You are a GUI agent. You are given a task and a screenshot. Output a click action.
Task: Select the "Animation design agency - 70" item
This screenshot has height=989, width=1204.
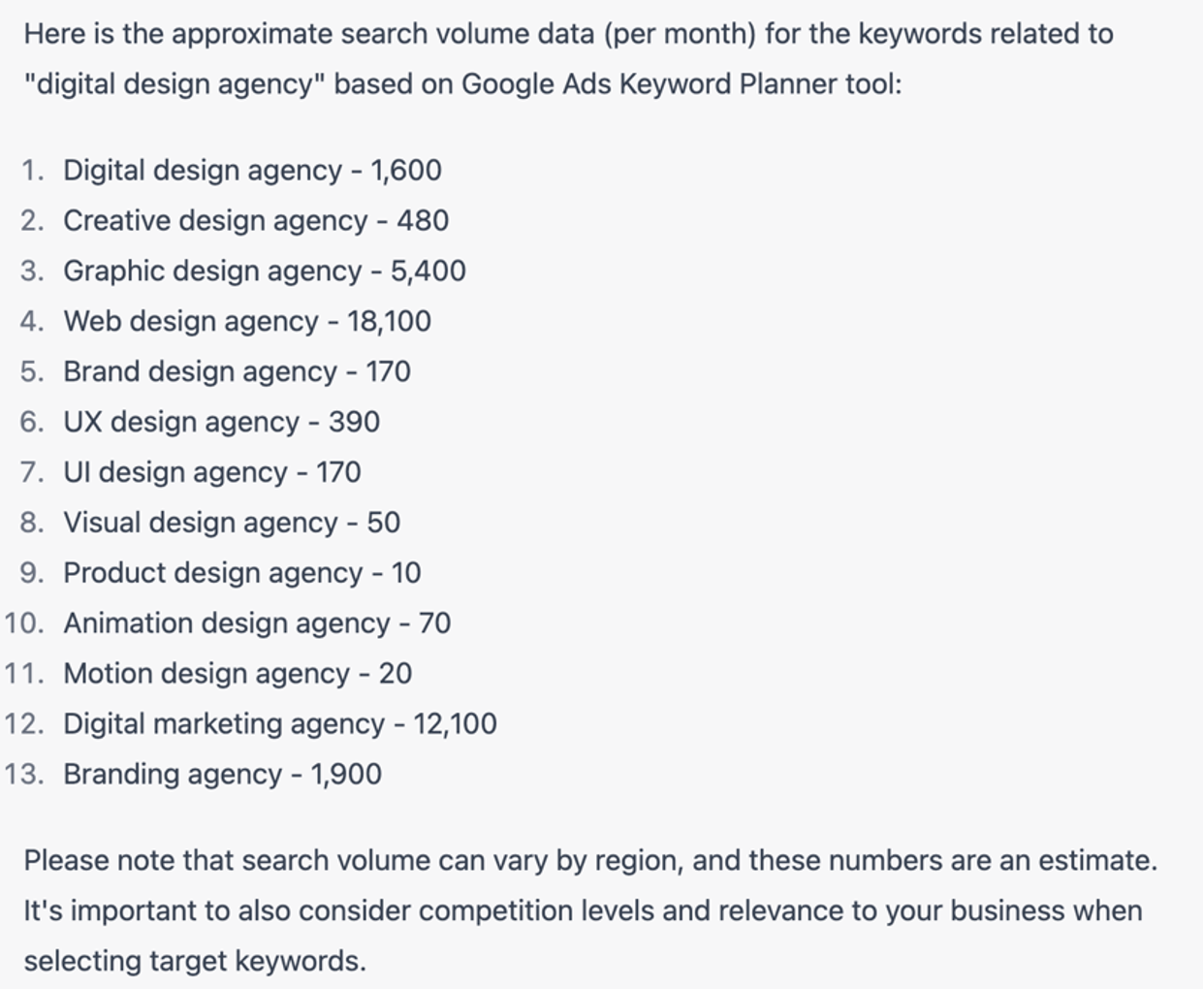point(257,623)
